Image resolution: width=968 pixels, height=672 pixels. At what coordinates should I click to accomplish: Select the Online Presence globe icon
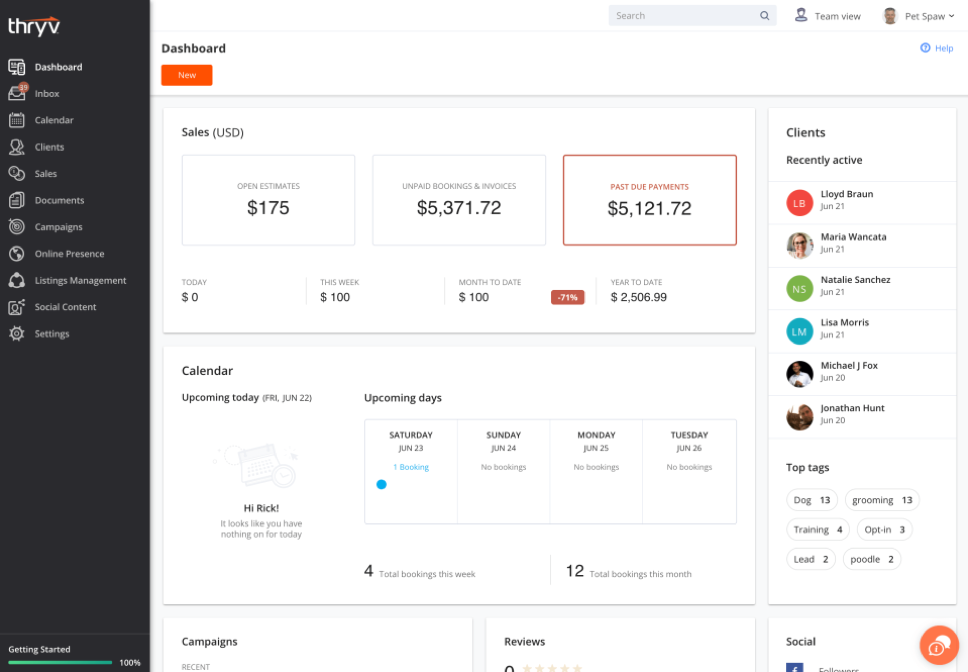click(x=17, y=253)
